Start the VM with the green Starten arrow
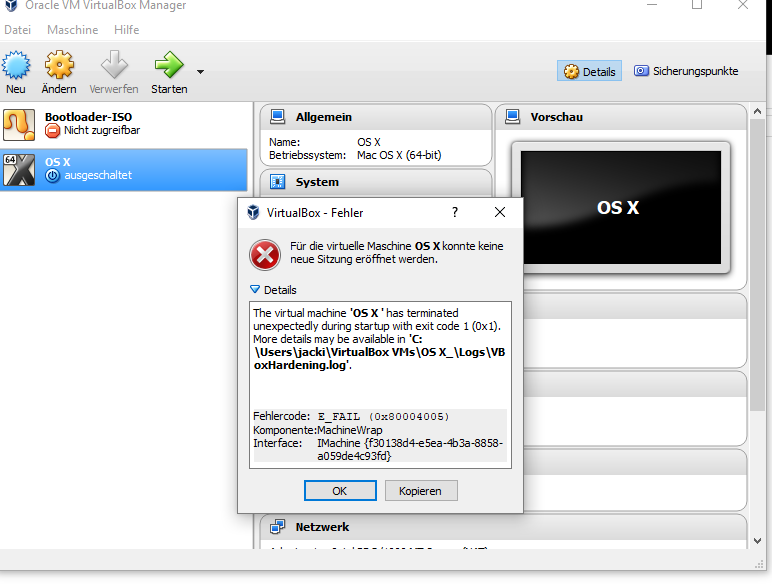The image size is (772, 584). coord(169,65)
